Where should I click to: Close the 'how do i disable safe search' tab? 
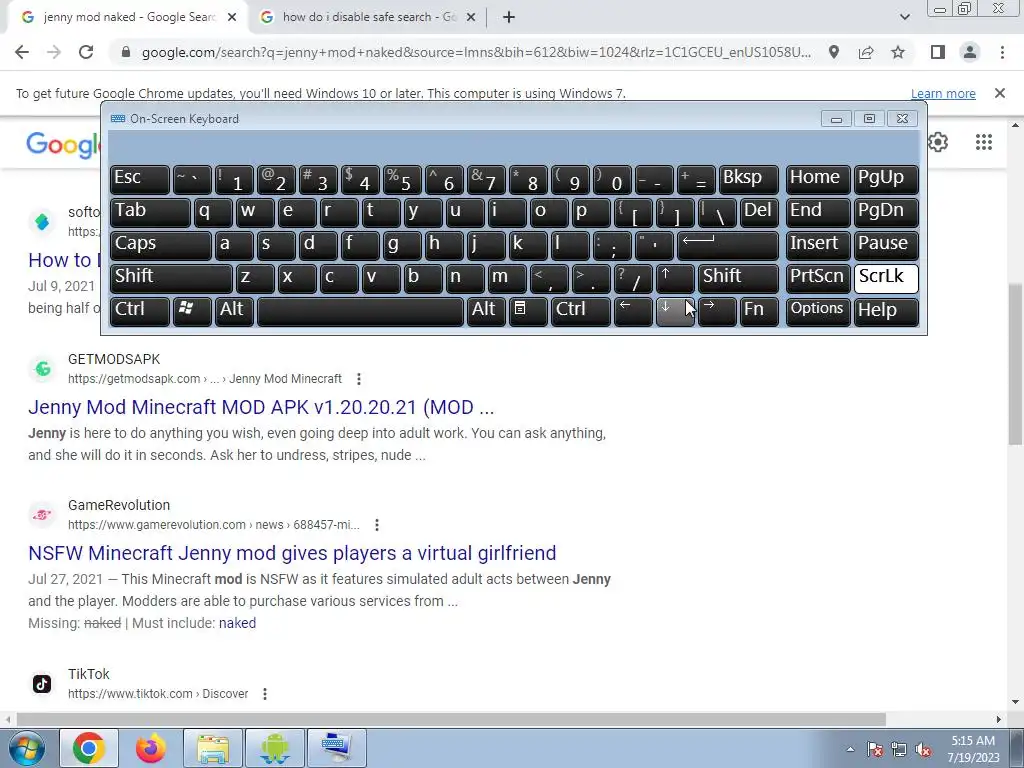pyautogui.click(x=471, y=18)
